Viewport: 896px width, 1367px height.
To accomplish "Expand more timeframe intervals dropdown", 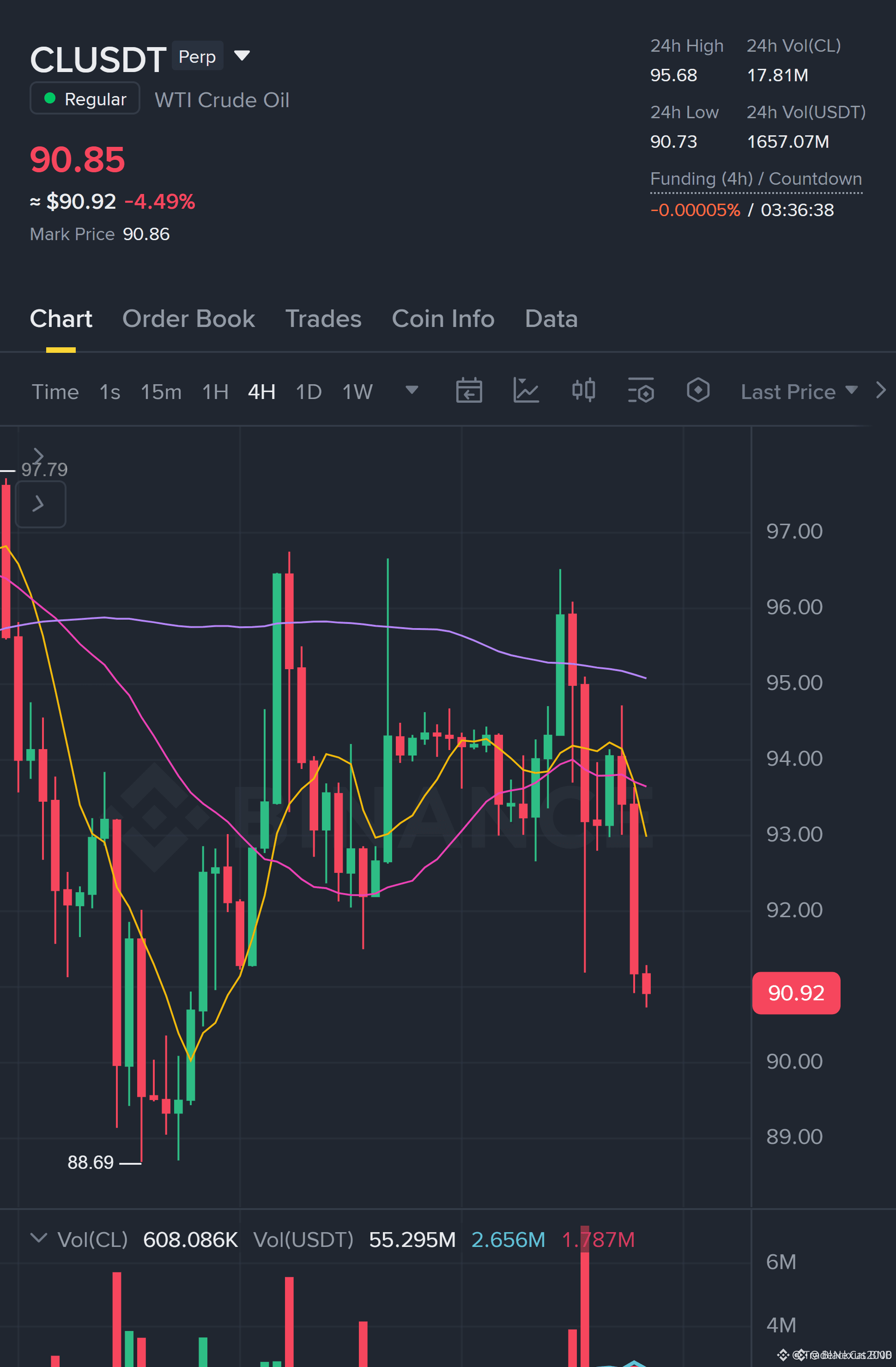I will (x=412, y=391).
